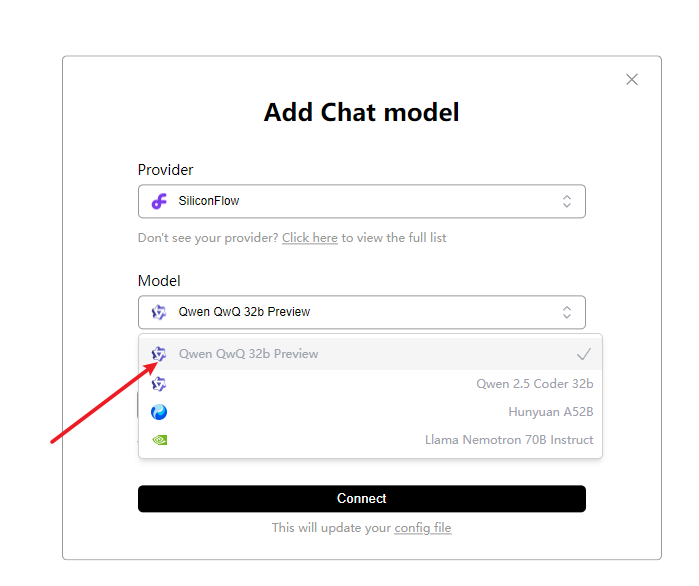Click the Model field's selected model text
This screenshot has width=699, height=586.
[x=244, y=312]
